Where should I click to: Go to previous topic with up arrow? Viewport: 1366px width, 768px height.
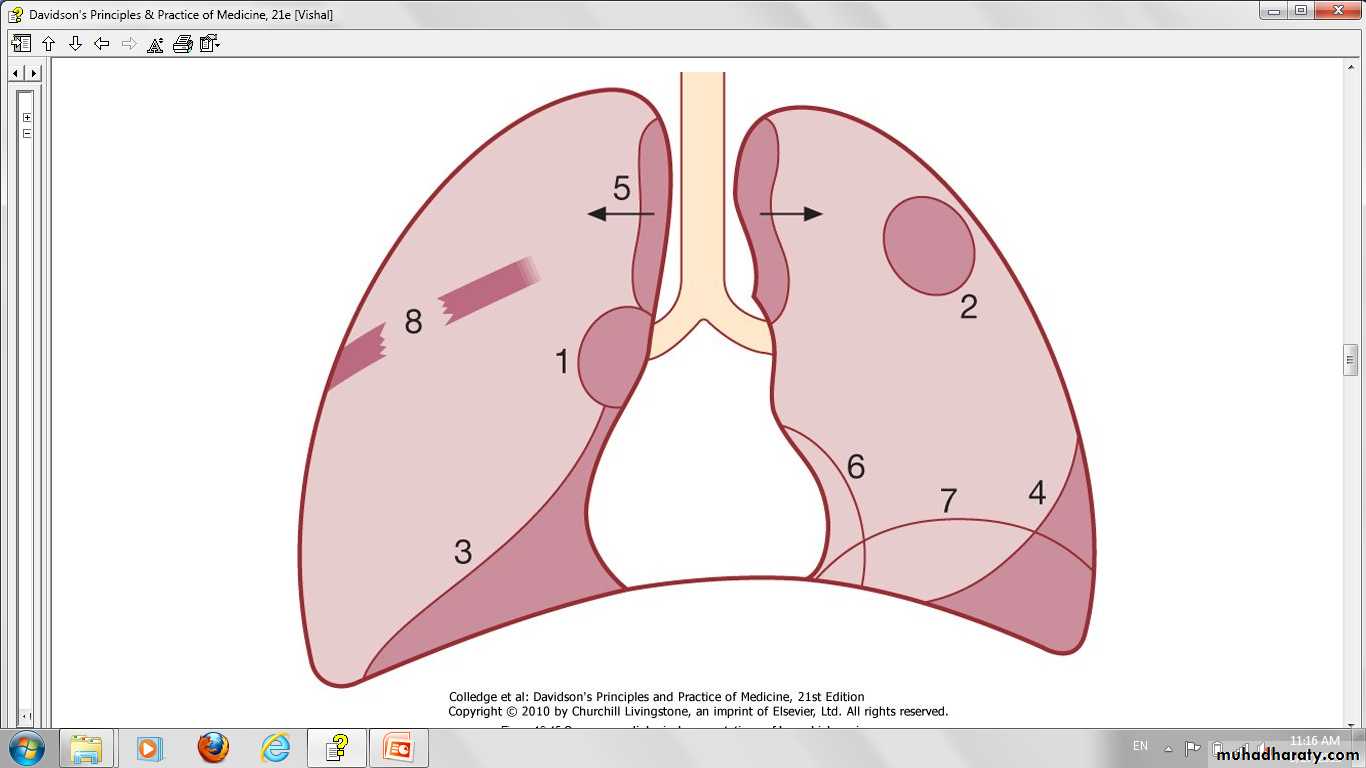(48, 44)
